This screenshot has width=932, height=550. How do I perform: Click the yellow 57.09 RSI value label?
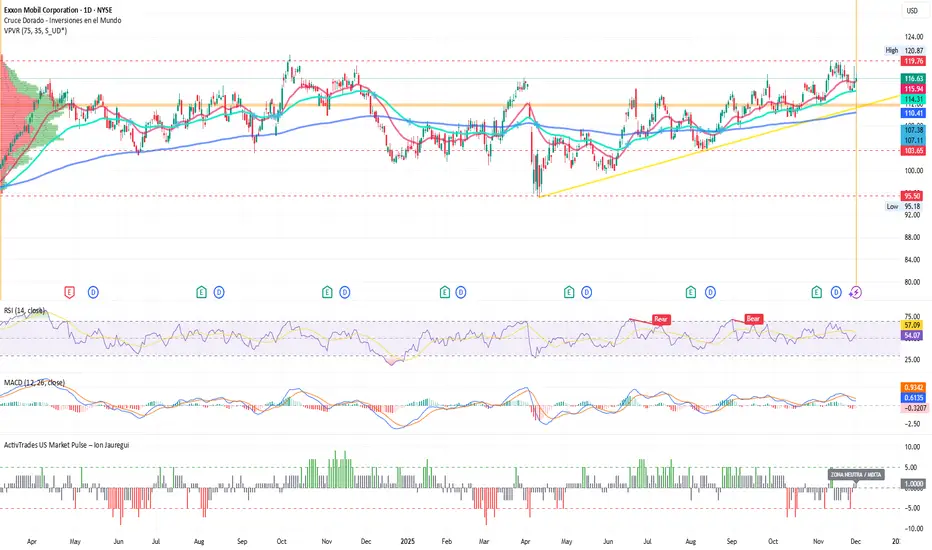click(912, 325)
